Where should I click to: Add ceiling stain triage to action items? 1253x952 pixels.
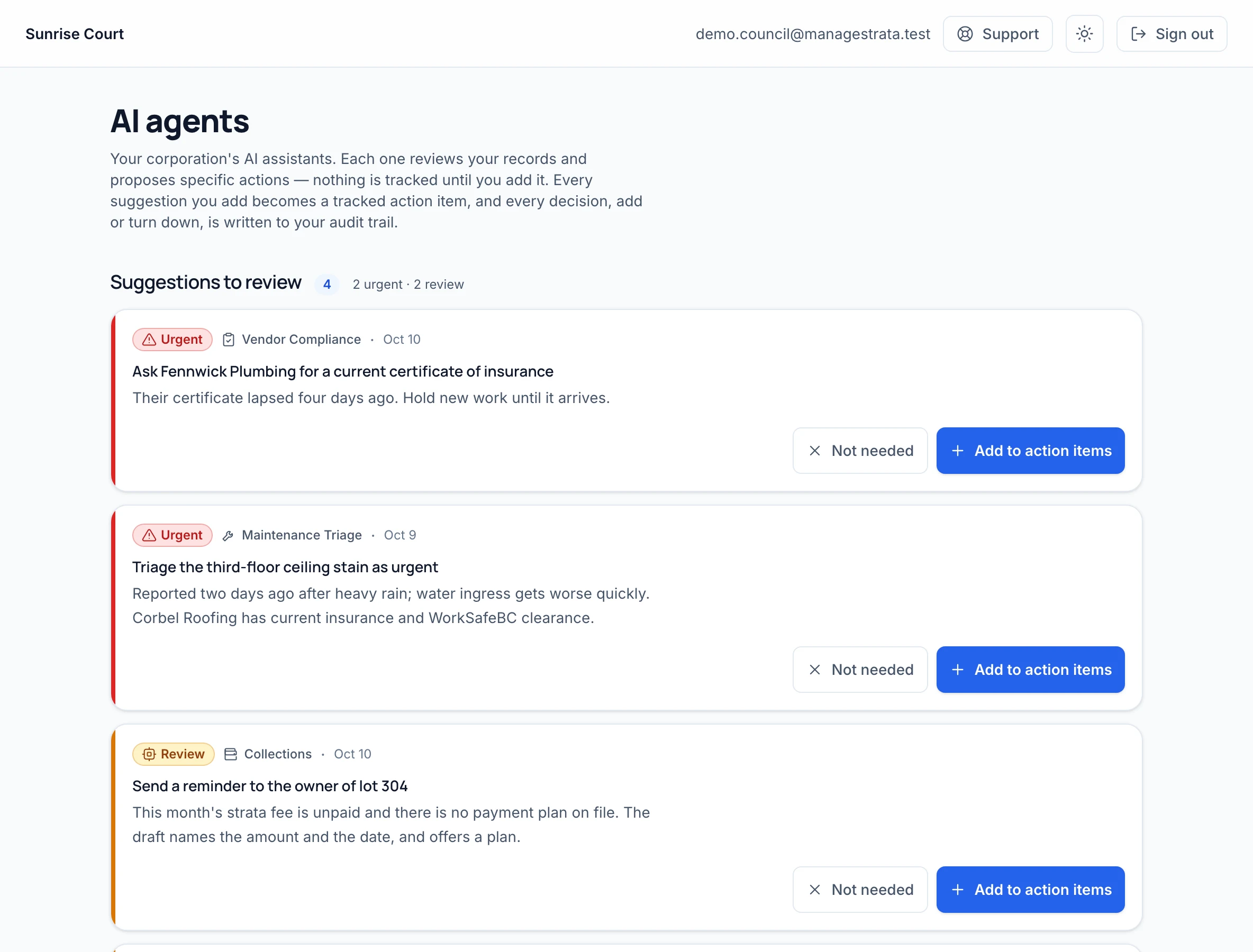point(1030,670)
